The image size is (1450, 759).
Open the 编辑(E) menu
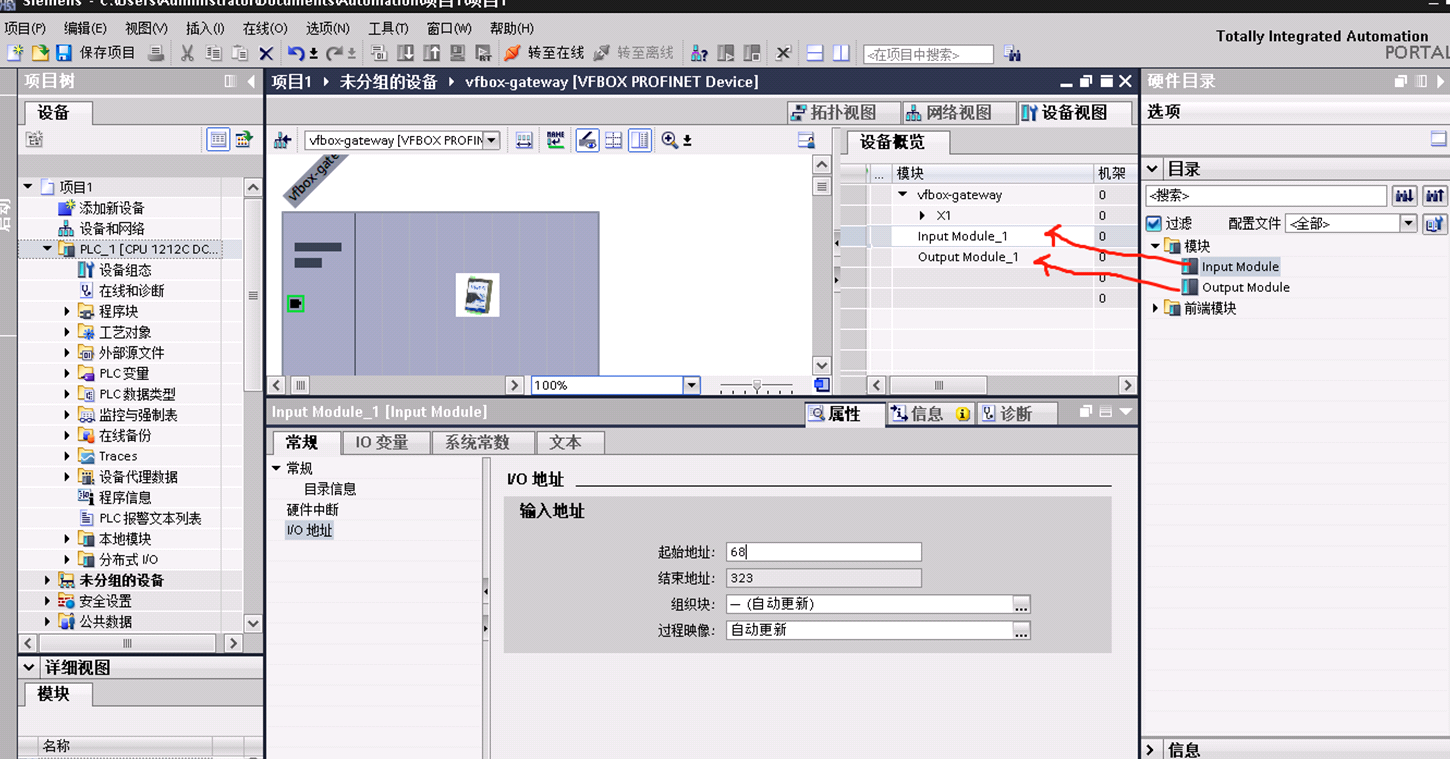[85, 28]
